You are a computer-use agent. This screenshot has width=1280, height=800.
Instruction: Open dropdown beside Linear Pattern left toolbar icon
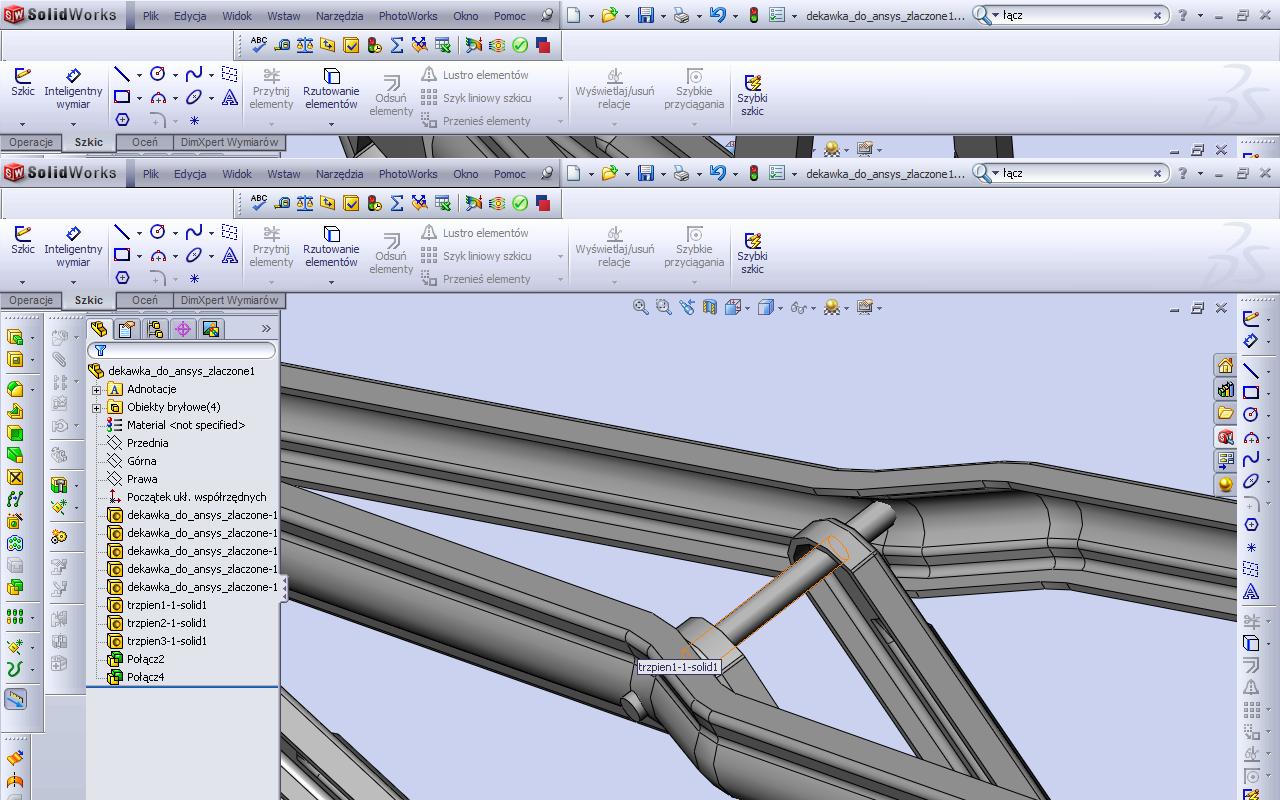pyautogui.click(x=33, y=618)
